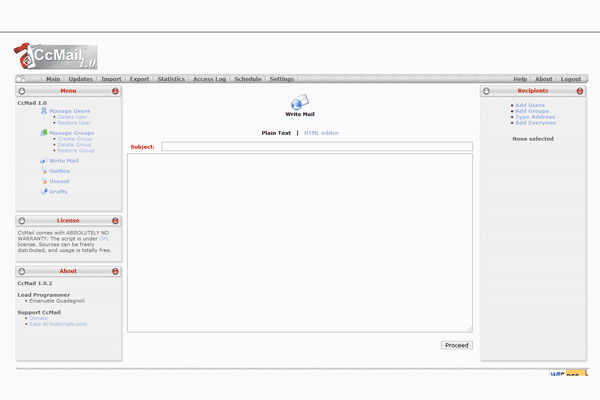Collapse the License panel with red button
The height and width of the screenshot is (400, 600).
pyautogui.click(x=115, y=221)
